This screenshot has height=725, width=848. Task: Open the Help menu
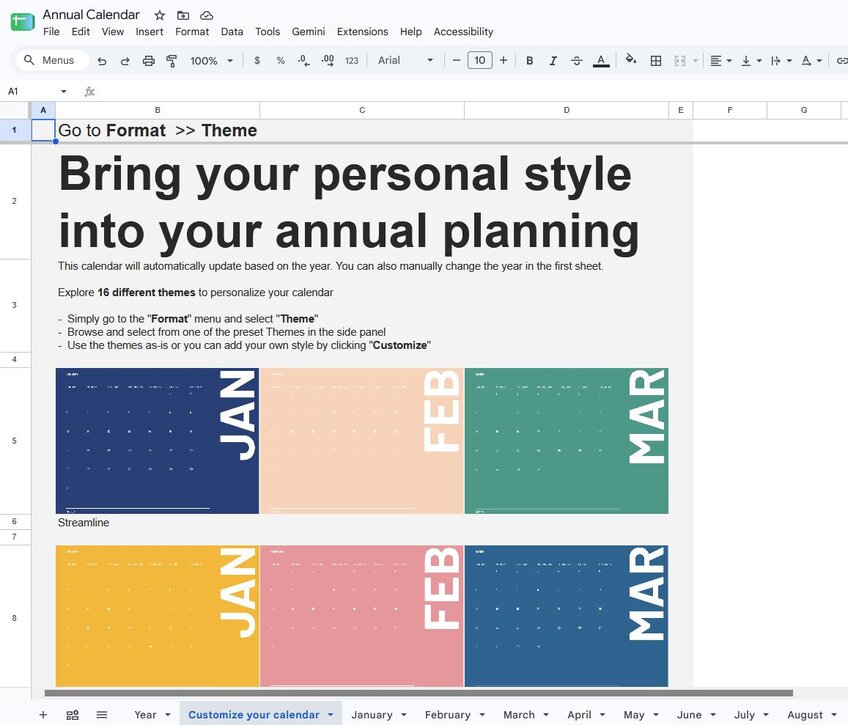(x=411, y=32)
